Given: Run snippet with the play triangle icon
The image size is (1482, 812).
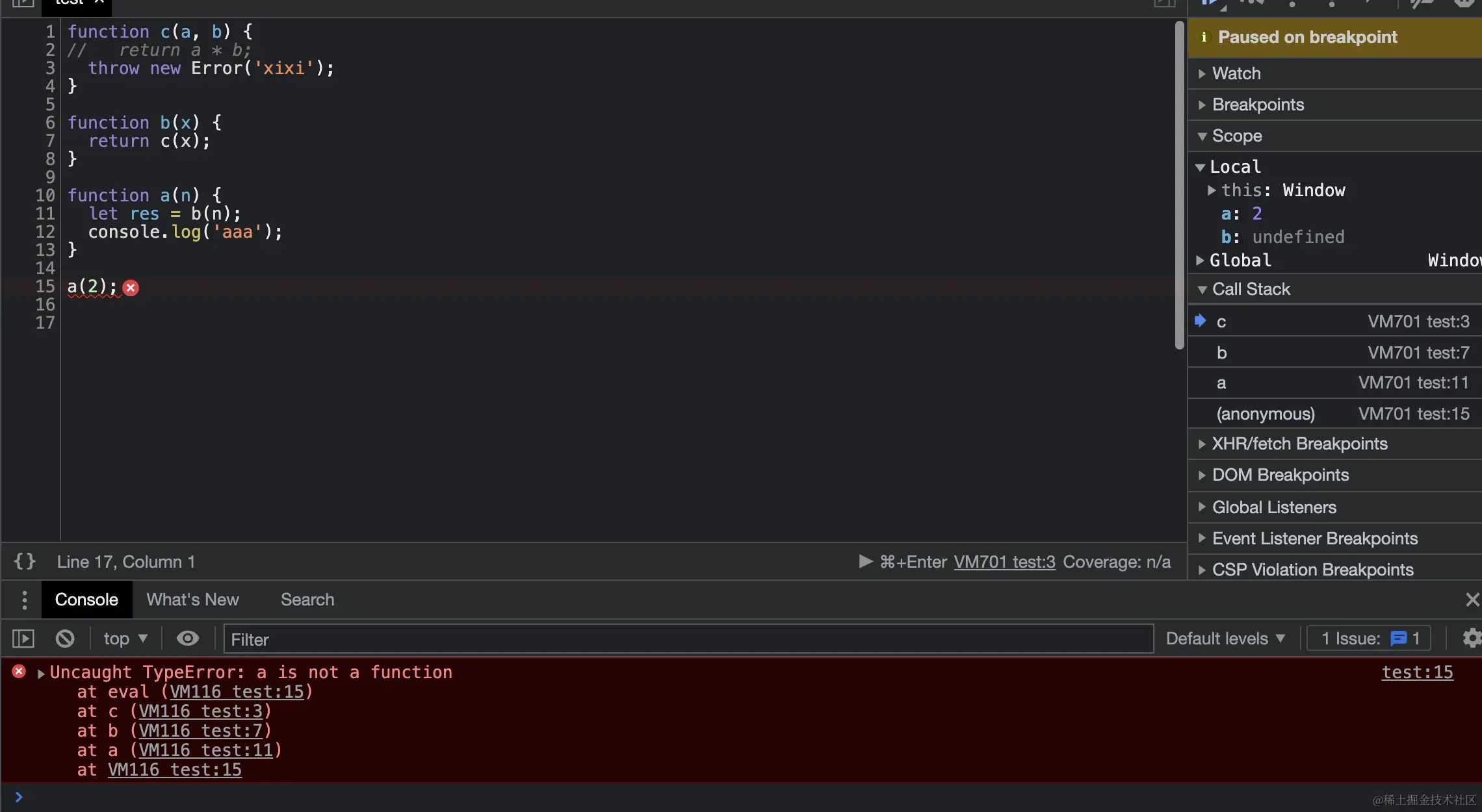Looking at the screenshot, I should pos(865,561).
